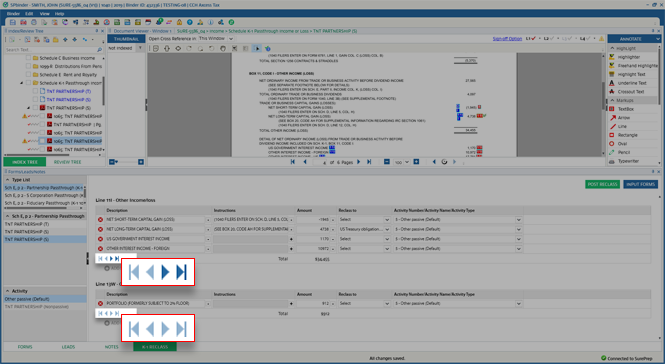Click the active select pointer viewer tool
This screenshot has height=364, width=665.
[x=257, y=48]
